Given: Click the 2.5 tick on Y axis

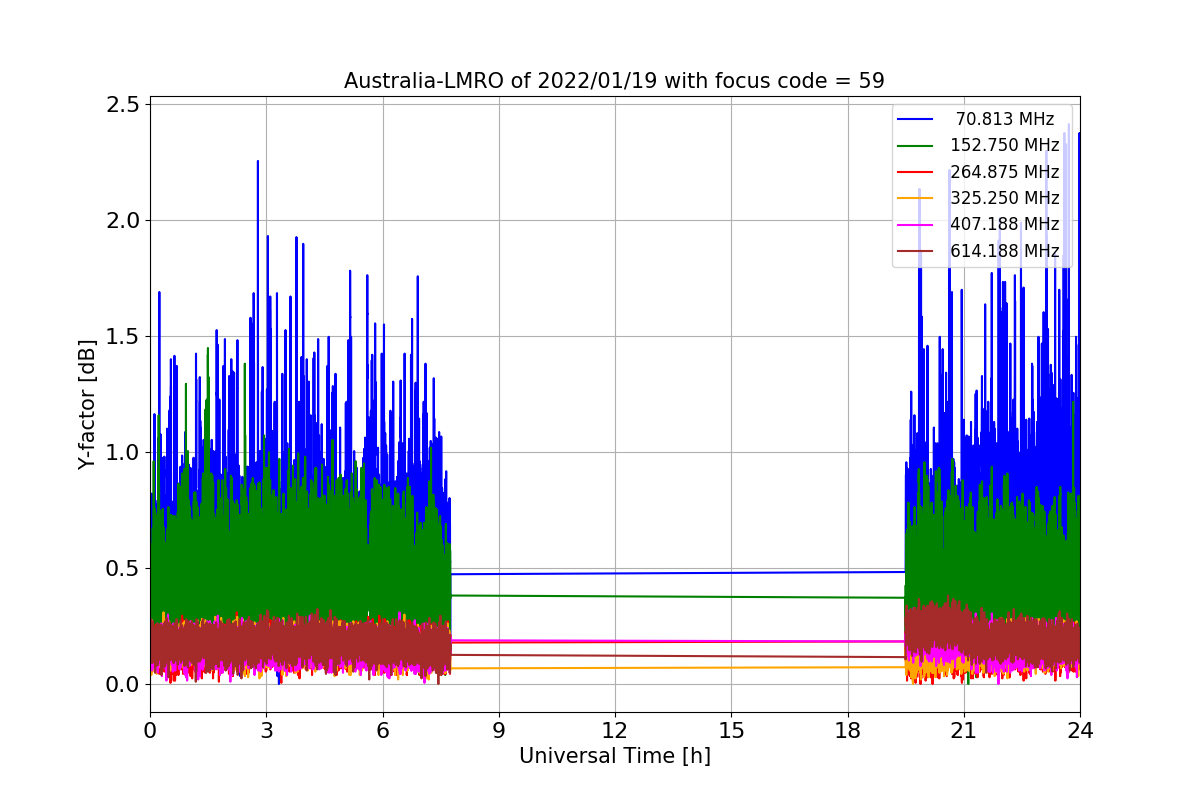Looking at the screenshot, I should point(123,104).
